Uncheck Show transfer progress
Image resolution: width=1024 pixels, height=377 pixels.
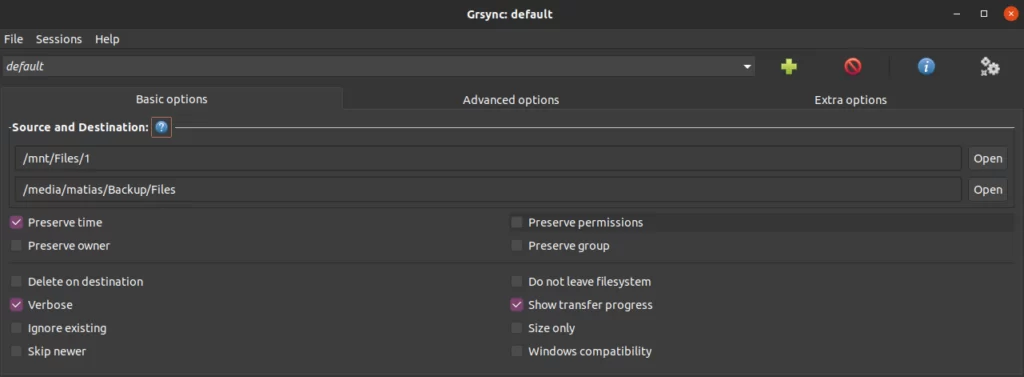517,305
